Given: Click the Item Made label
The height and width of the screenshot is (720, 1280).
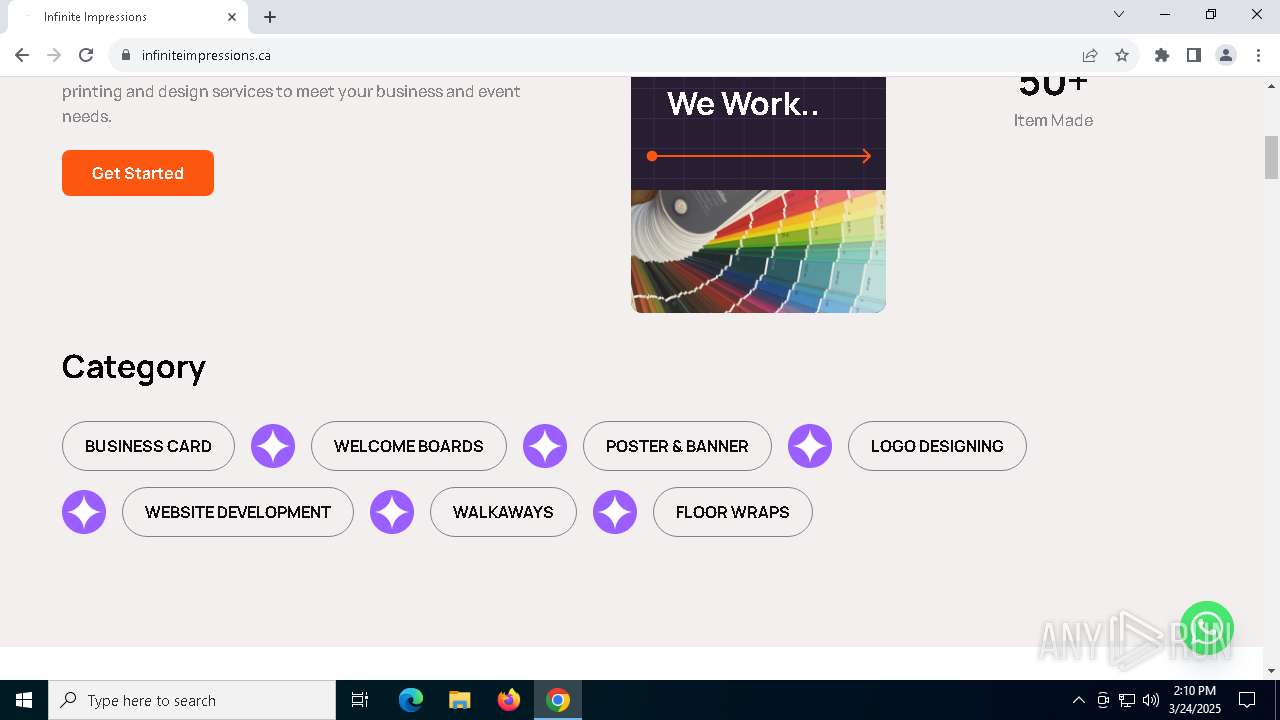Looking at the screenshot, I should (1053, 120).
